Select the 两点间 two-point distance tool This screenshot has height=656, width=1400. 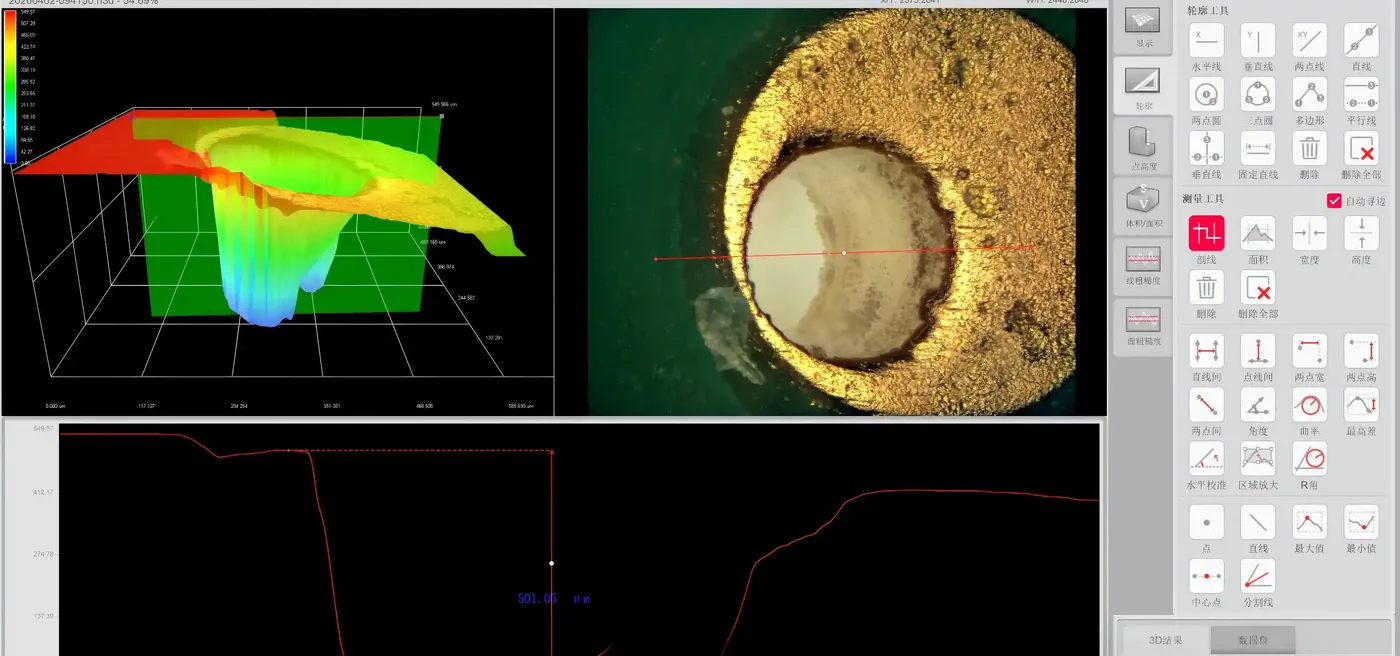(x=1207, y=405)
